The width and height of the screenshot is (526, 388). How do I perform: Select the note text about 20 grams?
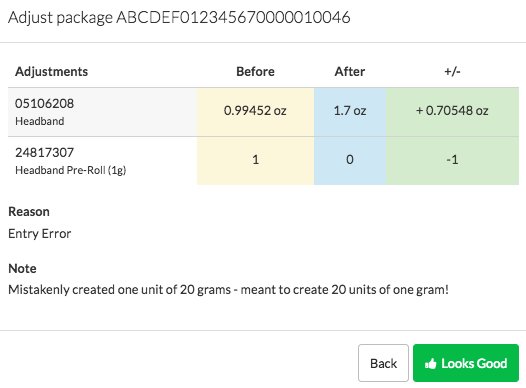click(x=228, y=289)
